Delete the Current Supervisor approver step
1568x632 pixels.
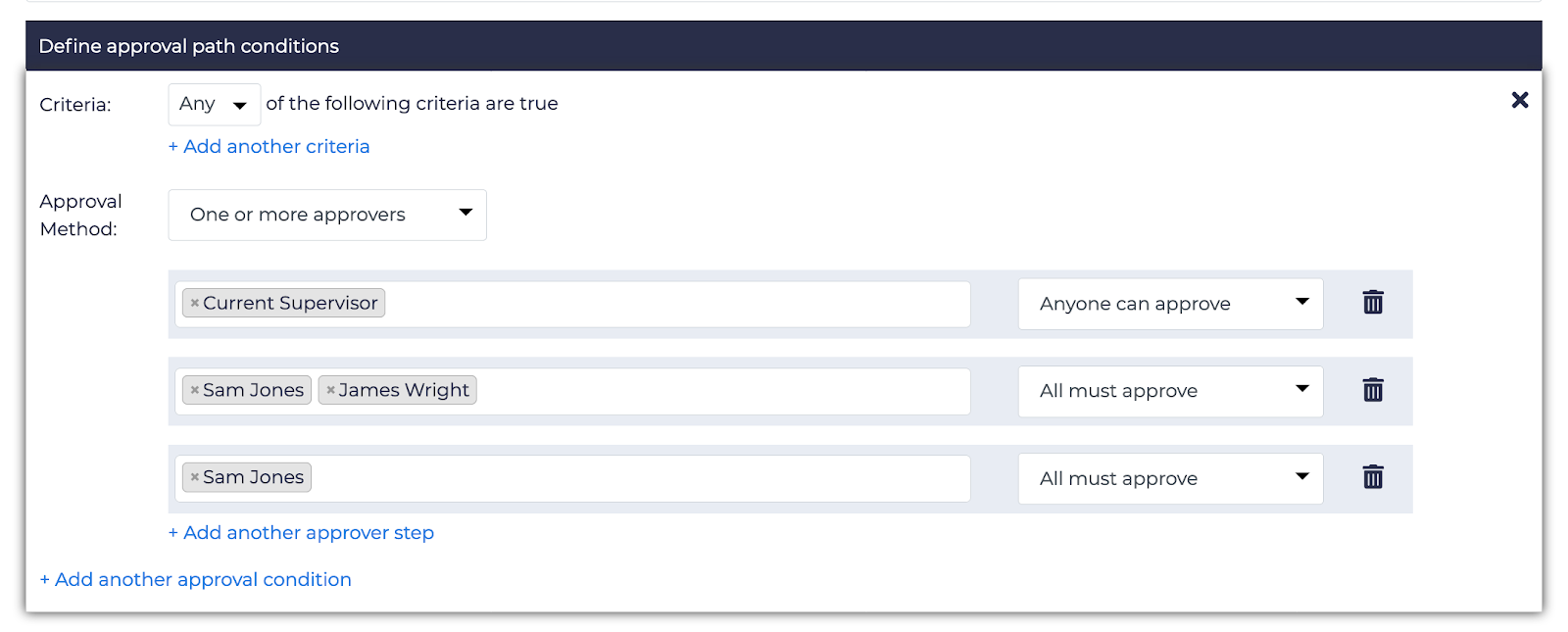point(1373,303)
